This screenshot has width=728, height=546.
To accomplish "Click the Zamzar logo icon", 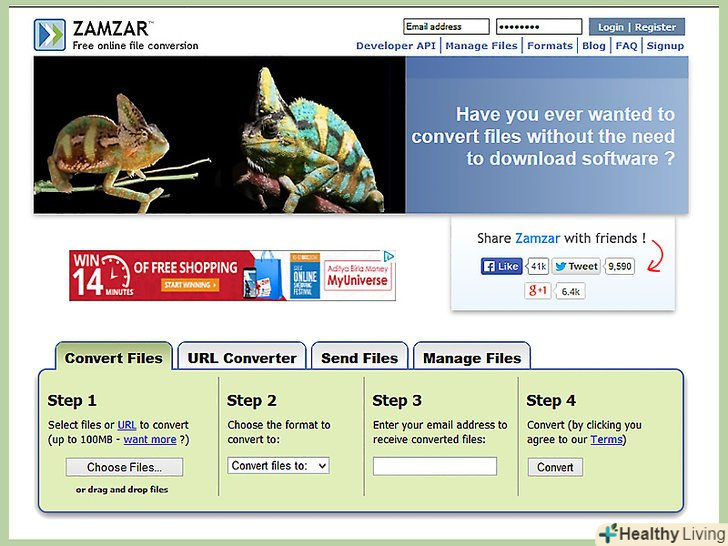I will click(50, 34).
